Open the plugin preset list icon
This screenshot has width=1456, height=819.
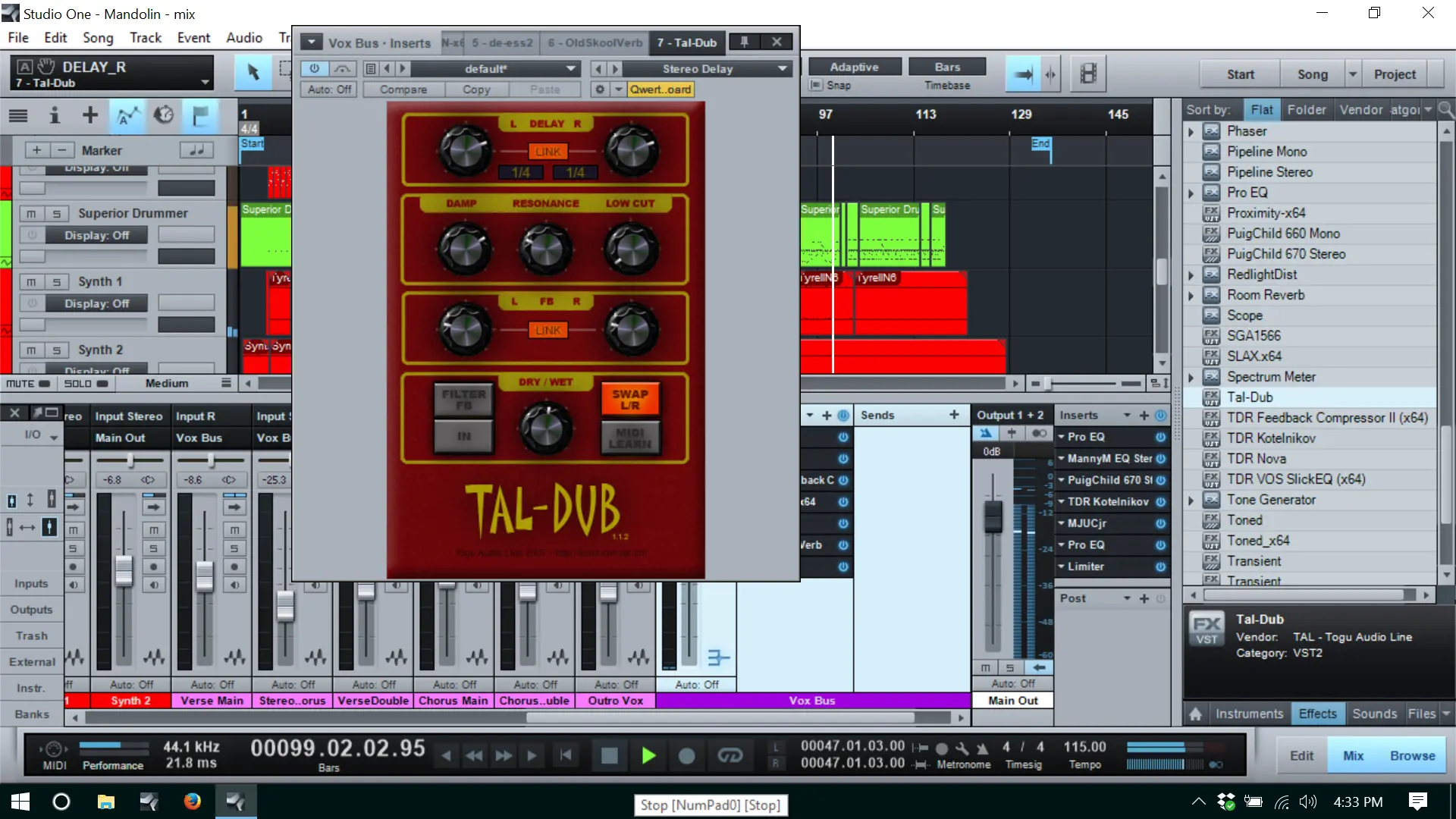[x=371, y=69]
